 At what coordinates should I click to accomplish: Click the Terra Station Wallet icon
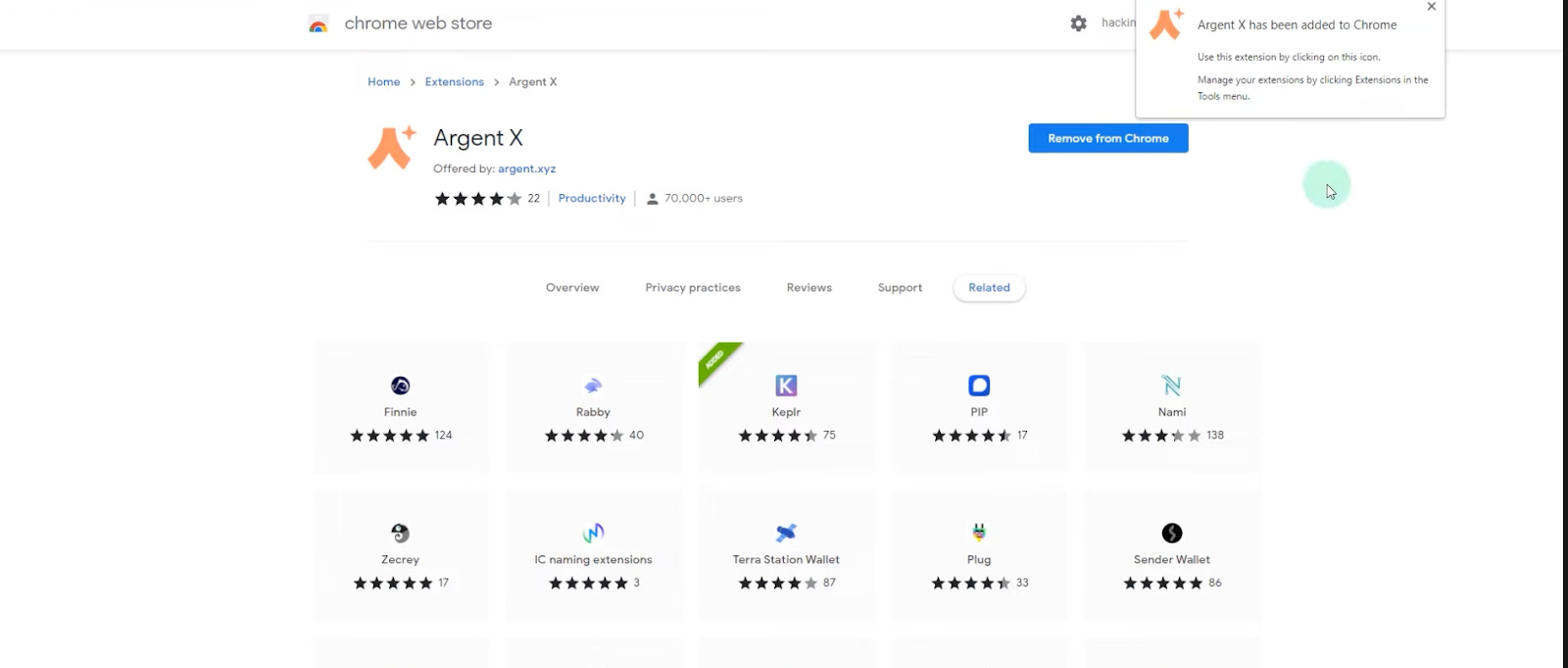(x=786, y=533)
